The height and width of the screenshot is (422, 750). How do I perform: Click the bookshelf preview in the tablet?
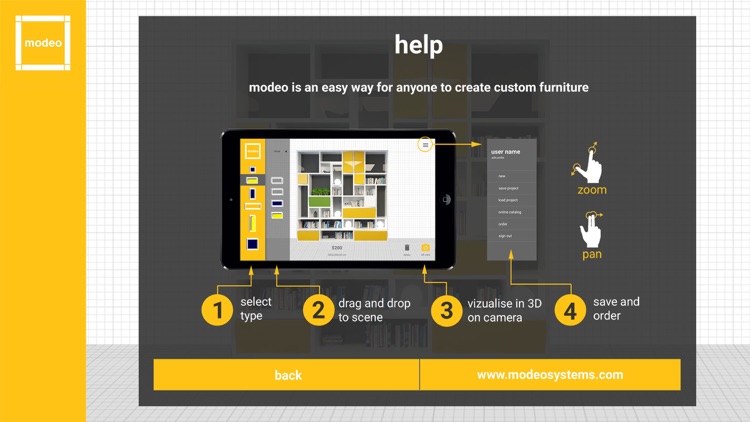coord(342,195)
